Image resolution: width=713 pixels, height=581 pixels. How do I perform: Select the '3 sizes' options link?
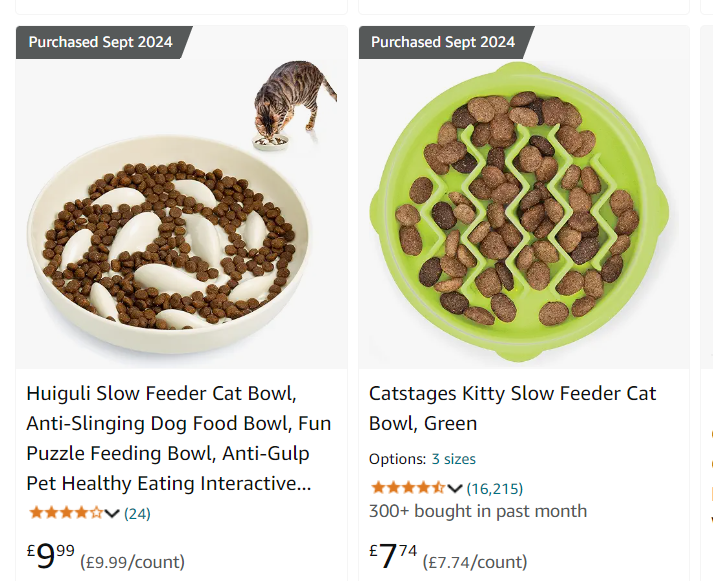tap(453, 459)
